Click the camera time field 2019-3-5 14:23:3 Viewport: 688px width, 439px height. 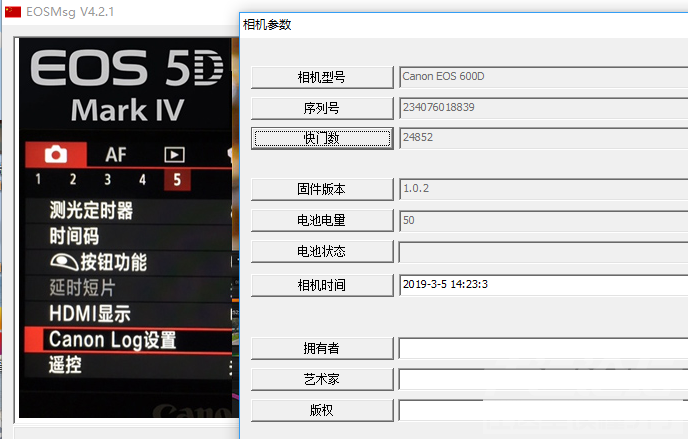point(544,285)
